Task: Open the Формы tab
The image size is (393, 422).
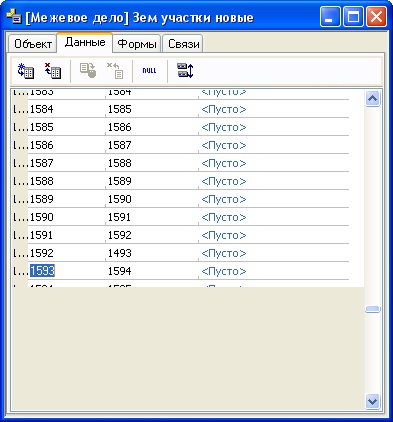Action: 137,44
